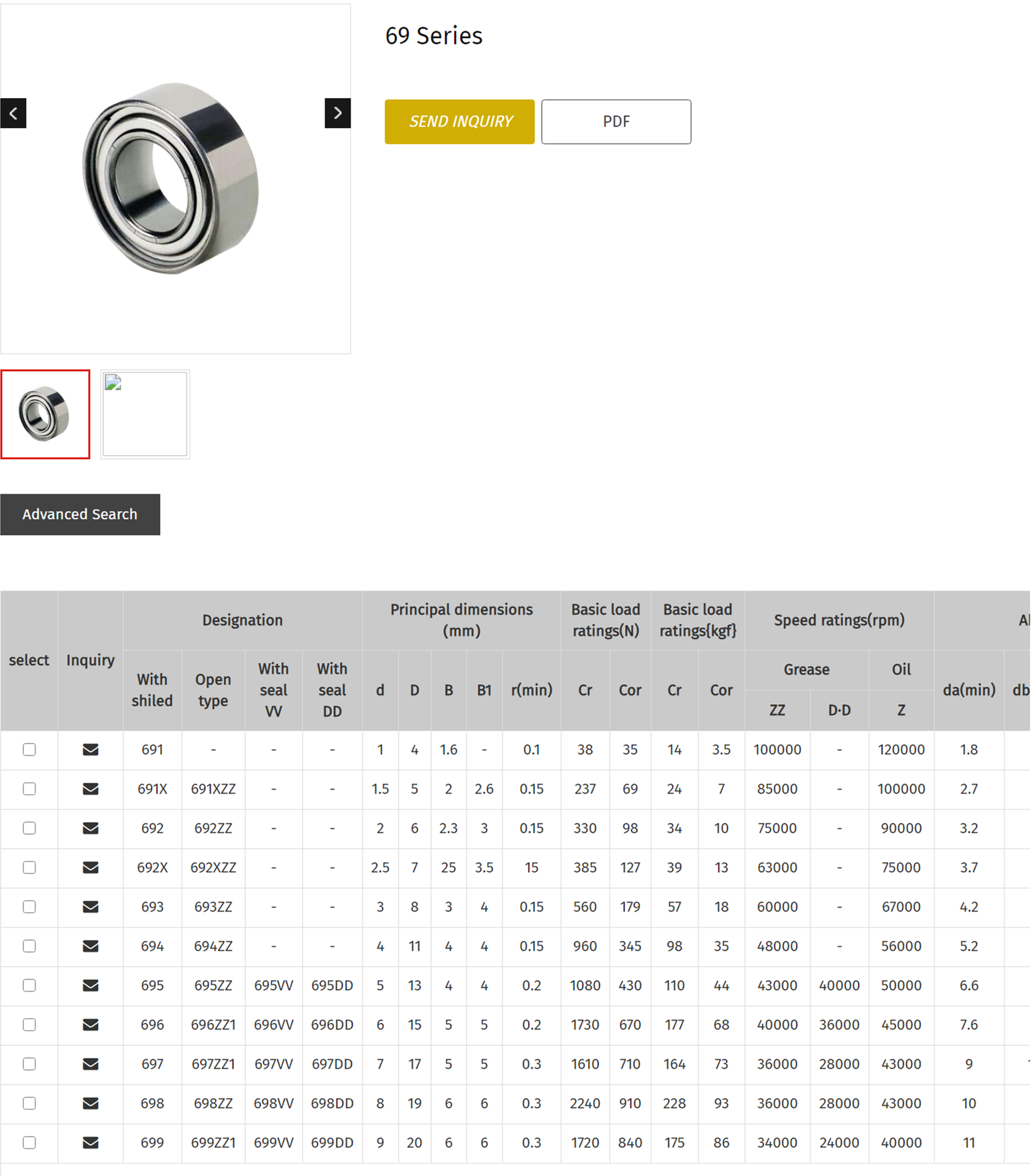This screenshot has width=1031, height=1176.
Task: Tick the select checkbox for 691X
Action: pyautogui.click(x=29, y=789)
